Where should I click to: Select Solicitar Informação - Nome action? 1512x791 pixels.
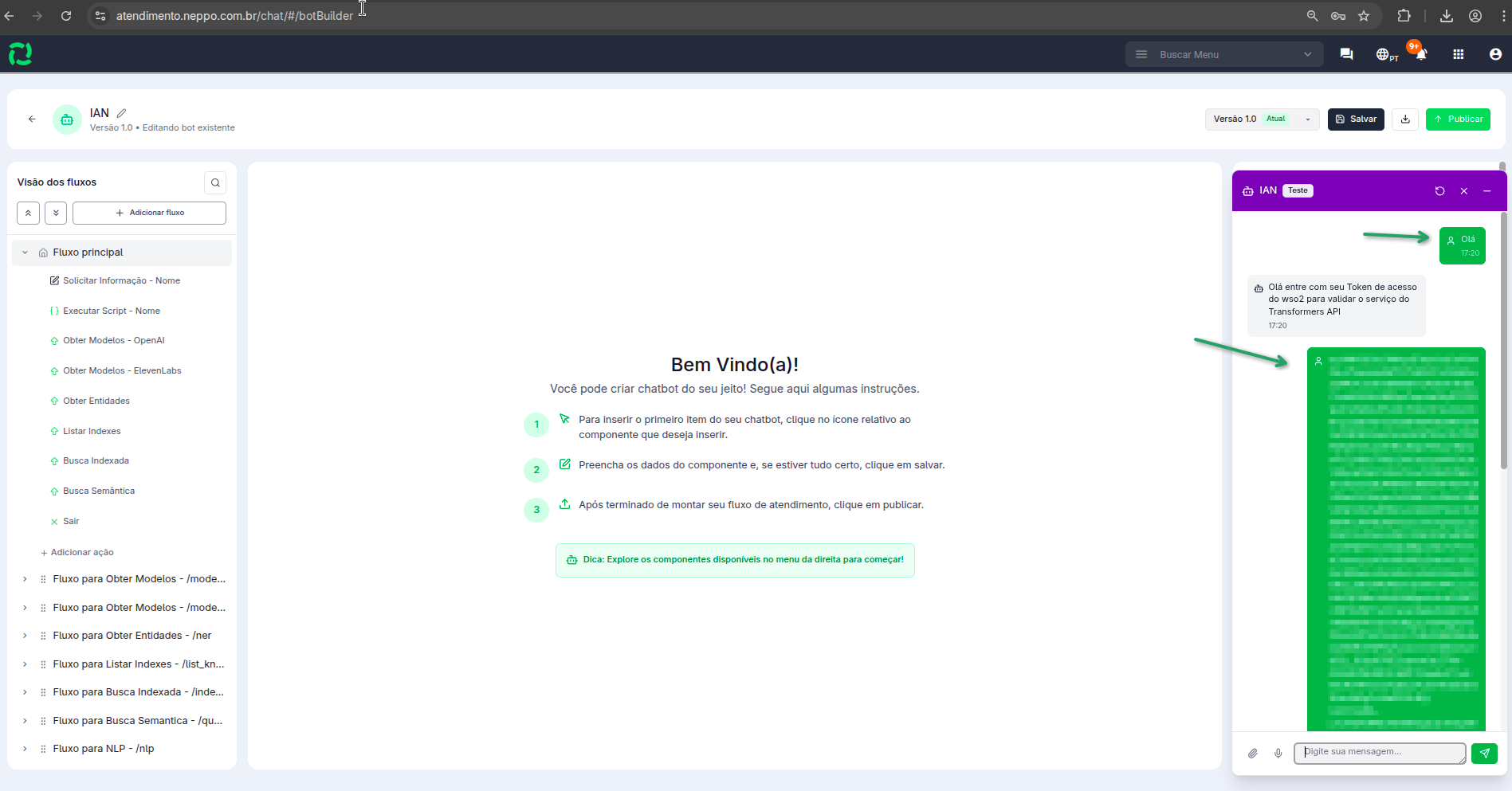pyautogui.click(x=121, y=280)
